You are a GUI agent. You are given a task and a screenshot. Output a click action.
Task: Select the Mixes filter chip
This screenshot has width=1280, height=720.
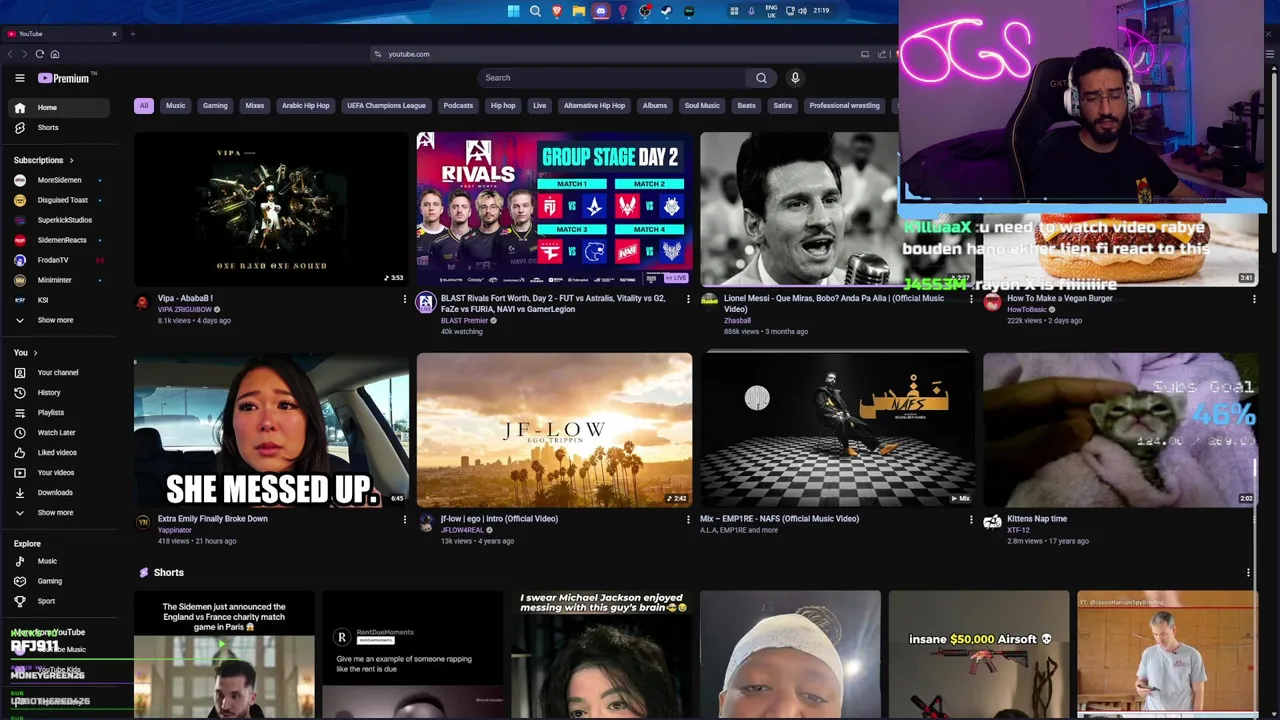(x=255, y=106)
